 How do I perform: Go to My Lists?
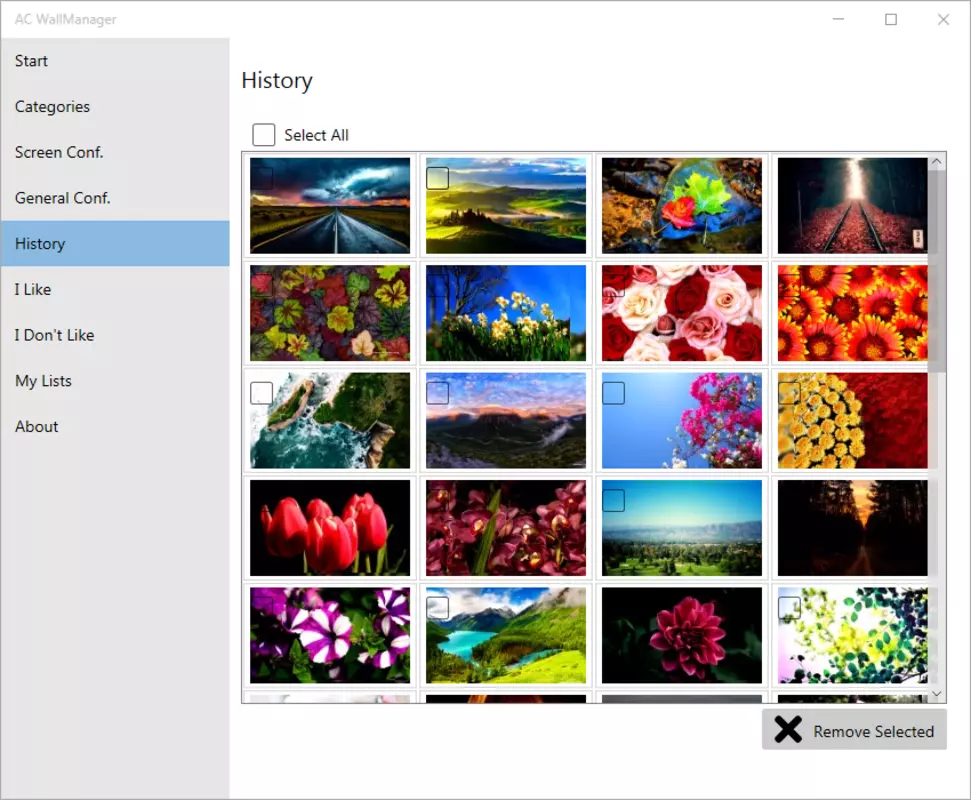[115, 381]
